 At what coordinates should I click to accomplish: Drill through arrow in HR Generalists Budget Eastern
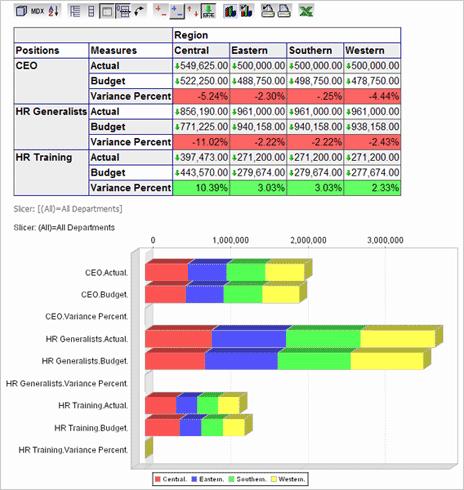235,127
